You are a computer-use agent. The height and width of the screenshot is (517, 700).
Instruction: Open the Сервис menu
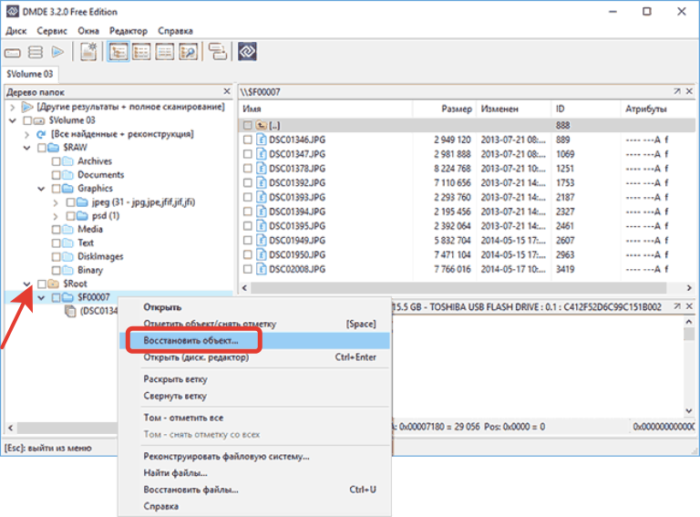point(52,31)
